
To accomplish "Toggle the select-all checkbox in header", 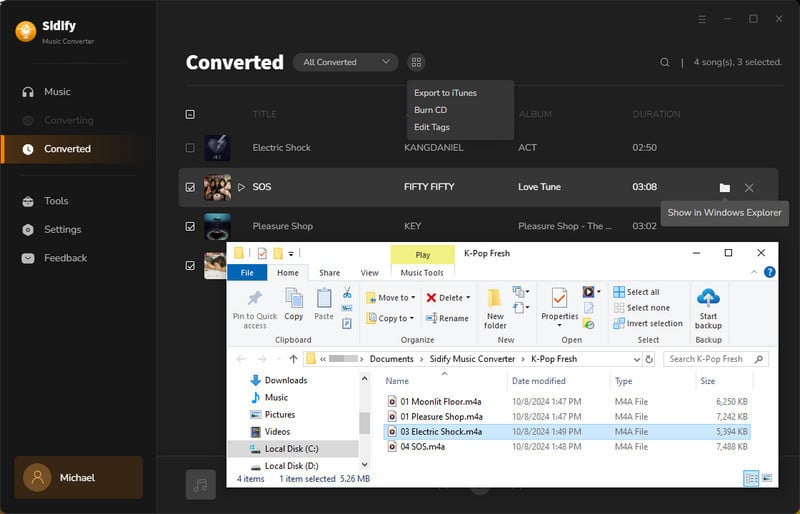I will [190, 114].
